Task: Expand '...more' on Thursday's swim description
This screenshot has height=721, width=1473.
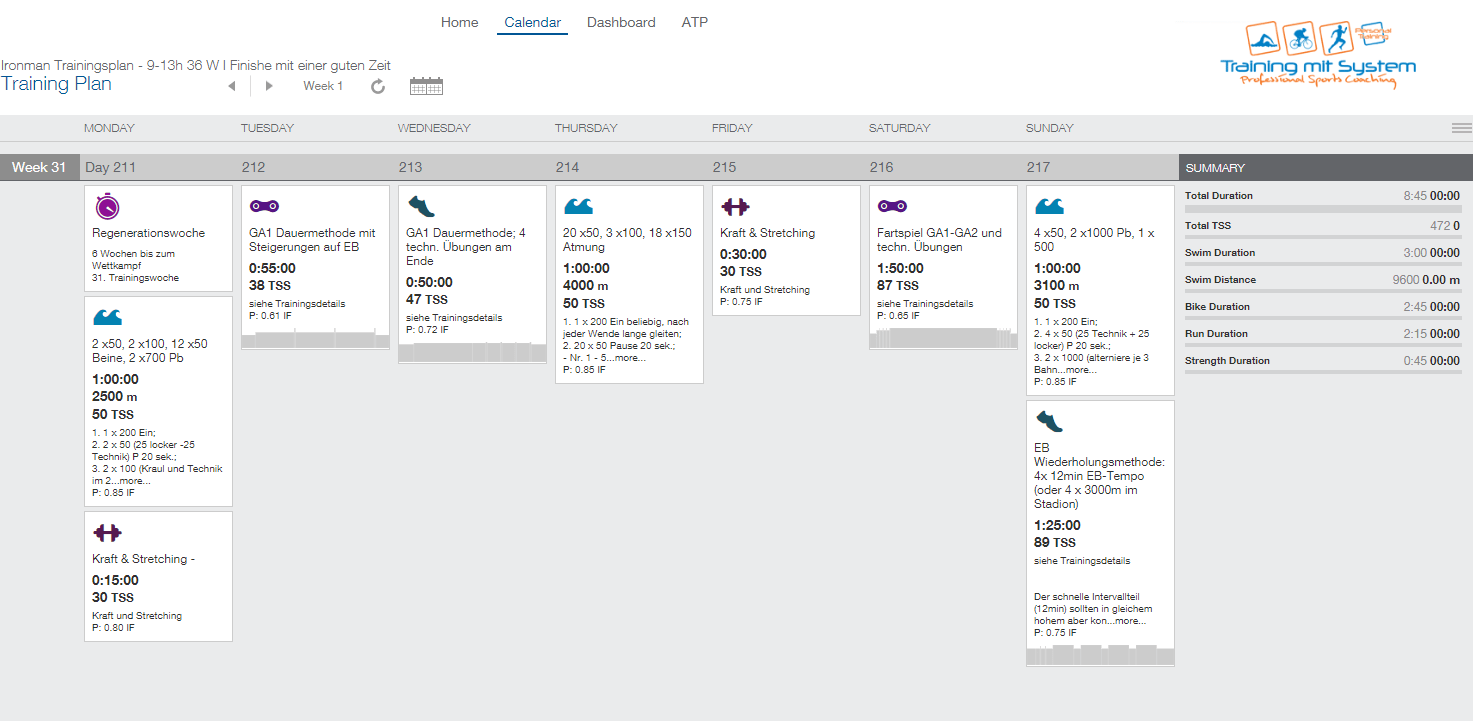Action: [629, 357]
